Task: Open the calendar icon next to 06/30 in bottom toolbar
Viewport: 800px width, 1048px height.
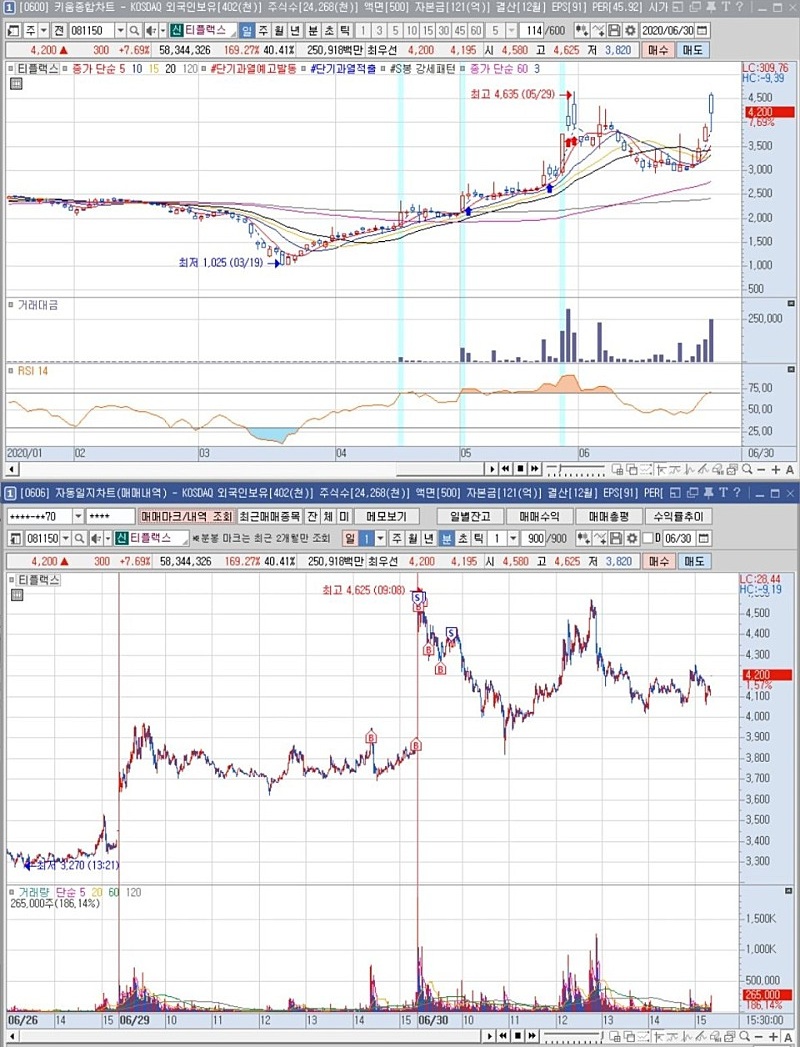Action: 702,539
